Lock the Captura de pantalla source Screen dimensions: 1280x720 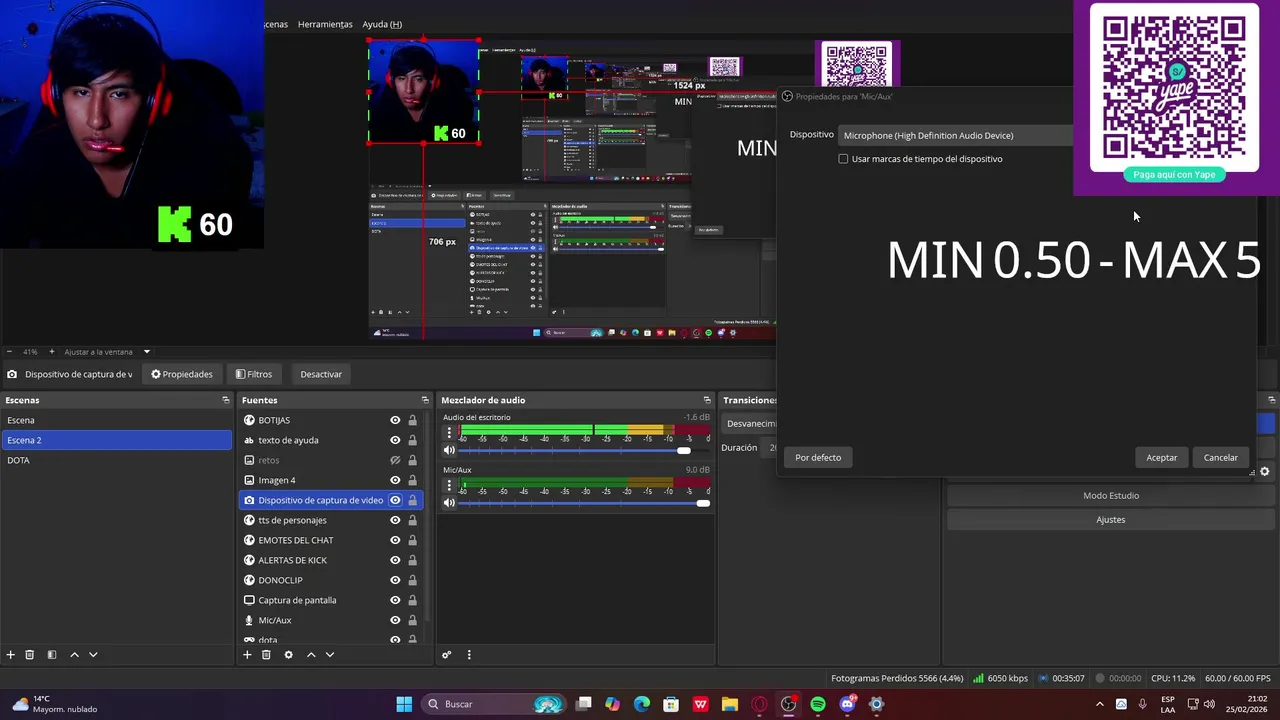point(412,600)
